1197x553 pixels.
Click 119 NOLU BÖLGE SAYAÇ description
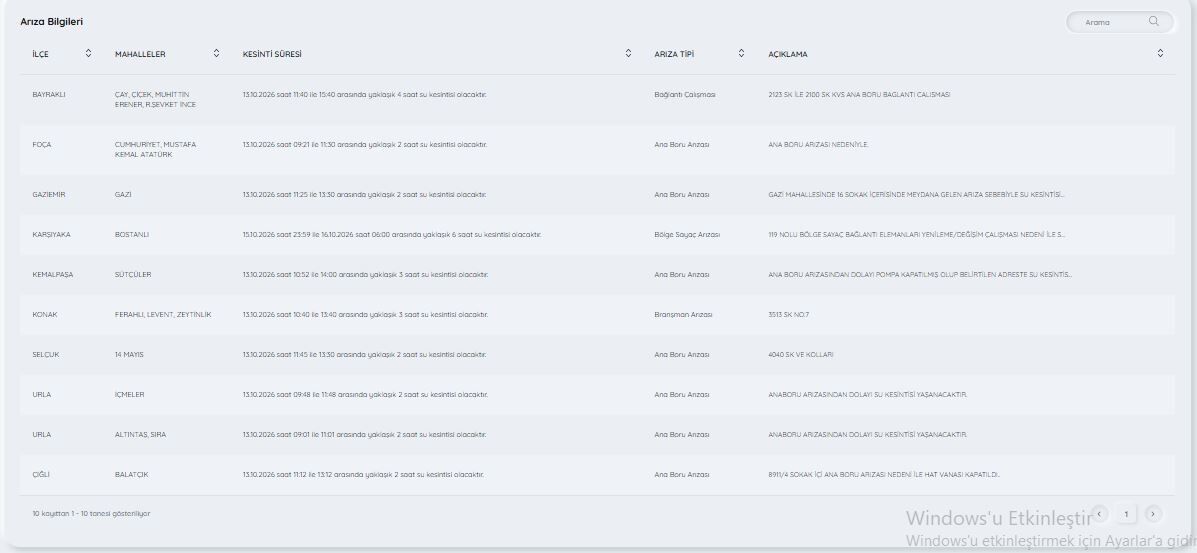[x=917, y=234]
